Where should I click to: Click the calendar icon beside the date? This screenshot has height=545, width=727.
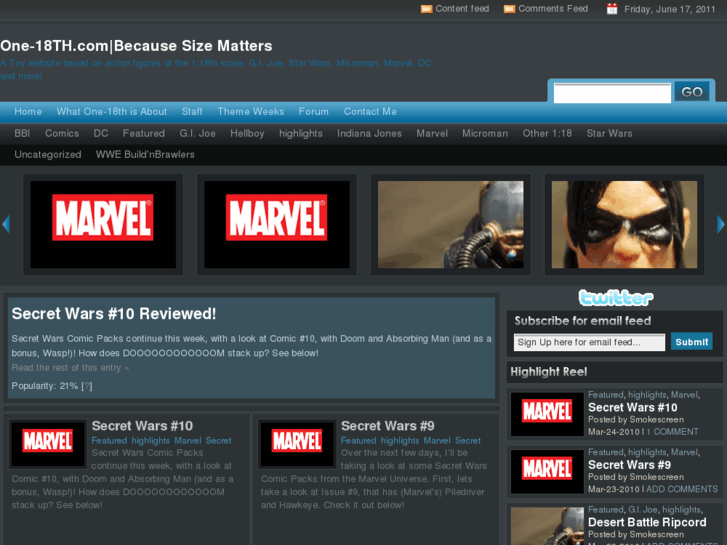(612, 9)
